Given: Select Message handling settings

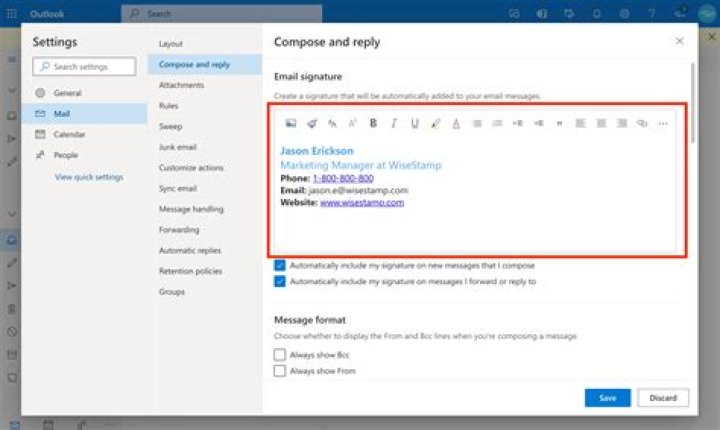Looking at the screenshot, I should click(205, 209).
